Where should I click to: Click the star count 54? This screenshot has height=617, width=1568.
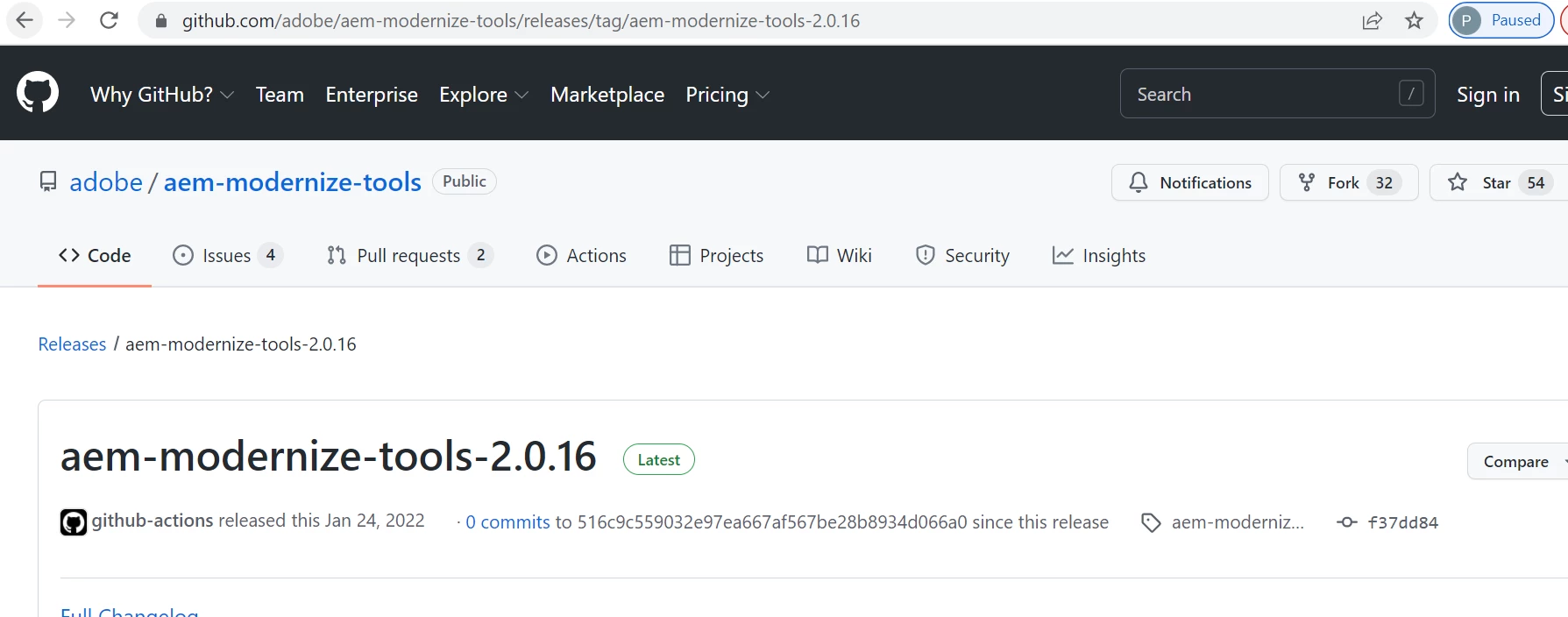(x=1536, y=182)
